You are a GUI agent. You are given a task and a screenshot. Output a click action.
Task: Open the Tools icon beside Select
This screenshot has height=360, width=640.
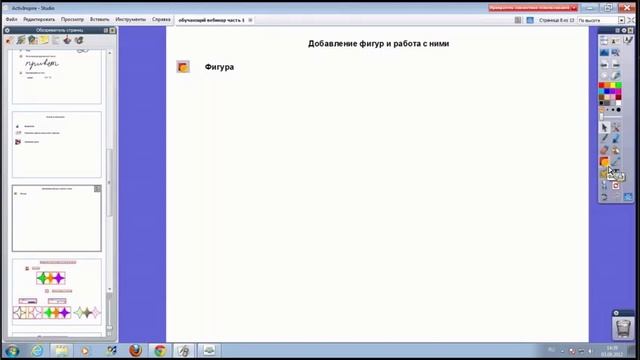click(x=616, y=127)
